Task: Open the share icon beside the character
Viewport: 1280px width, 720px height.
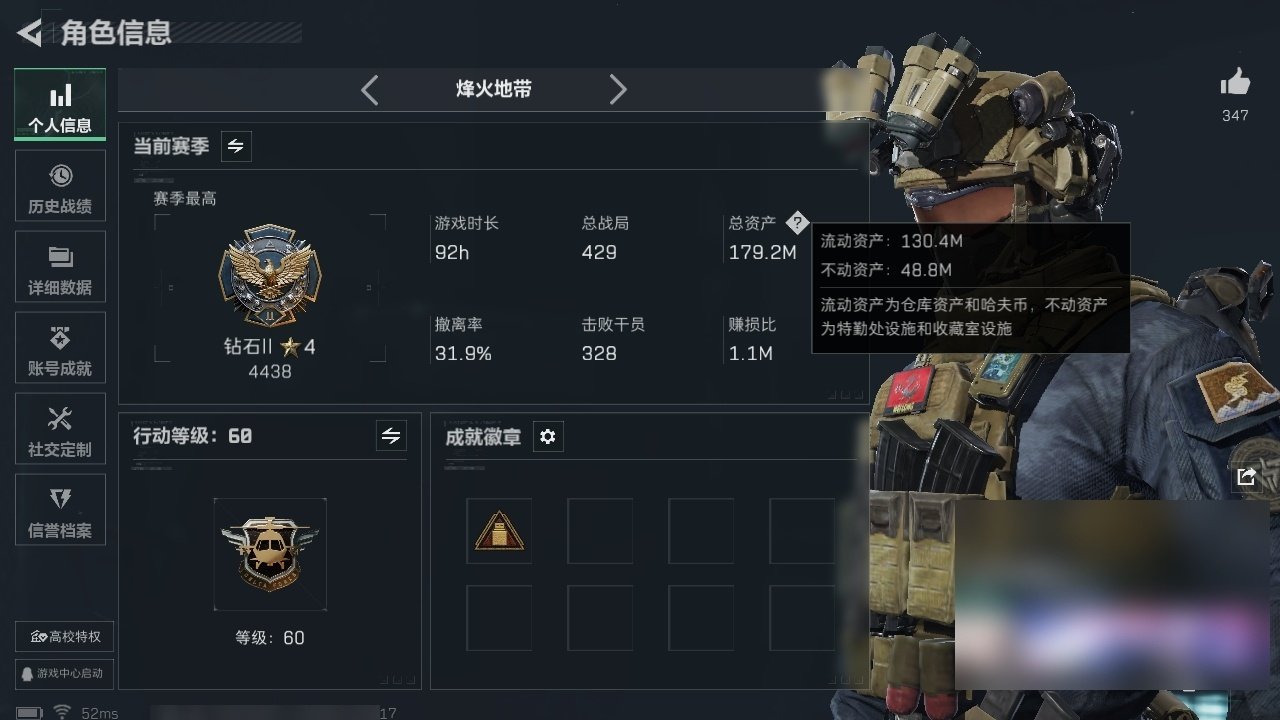Action: [1246, 477]
